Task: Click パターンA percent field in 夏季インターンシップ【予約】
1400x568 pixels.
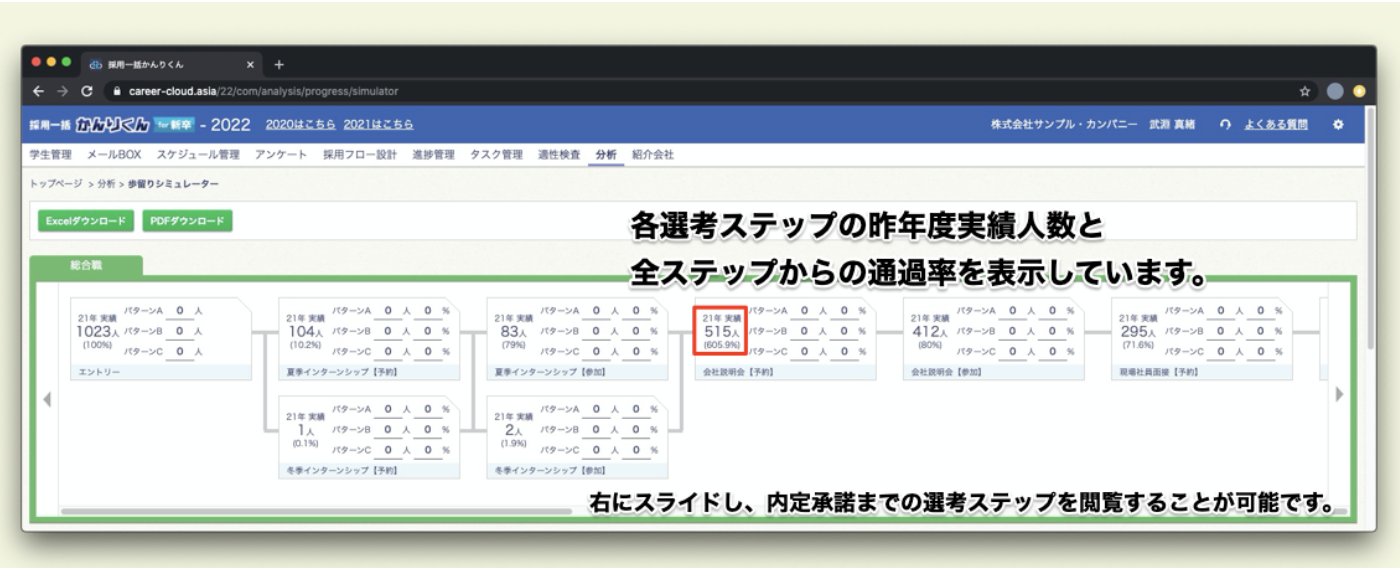Action: pyautogui.click(x=427, y=311)
